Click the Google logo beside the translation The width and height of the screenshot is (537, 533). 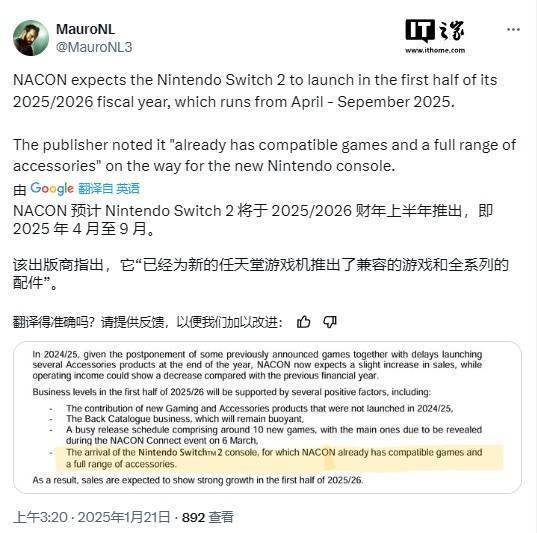pos(52,188)
